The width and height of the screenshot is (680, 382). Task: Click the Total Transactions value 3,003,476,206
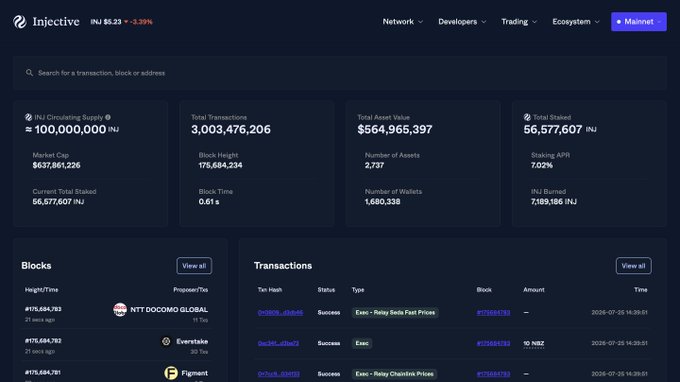(x=231, y=129)
